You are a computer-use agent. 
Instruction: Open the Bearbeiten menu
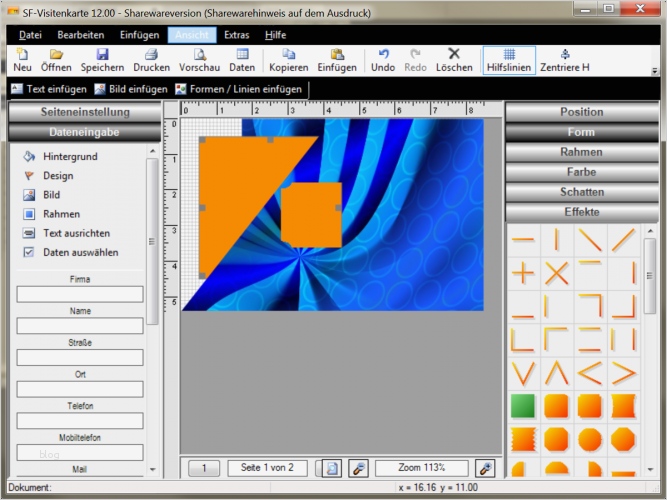[81, 35]
